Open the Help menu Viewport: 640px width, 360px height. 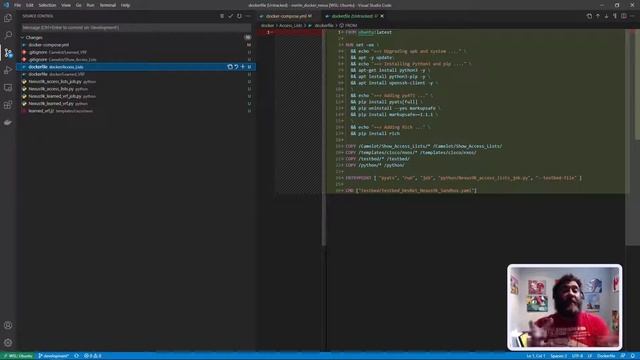pyautogui.click(x=125, y=5)
